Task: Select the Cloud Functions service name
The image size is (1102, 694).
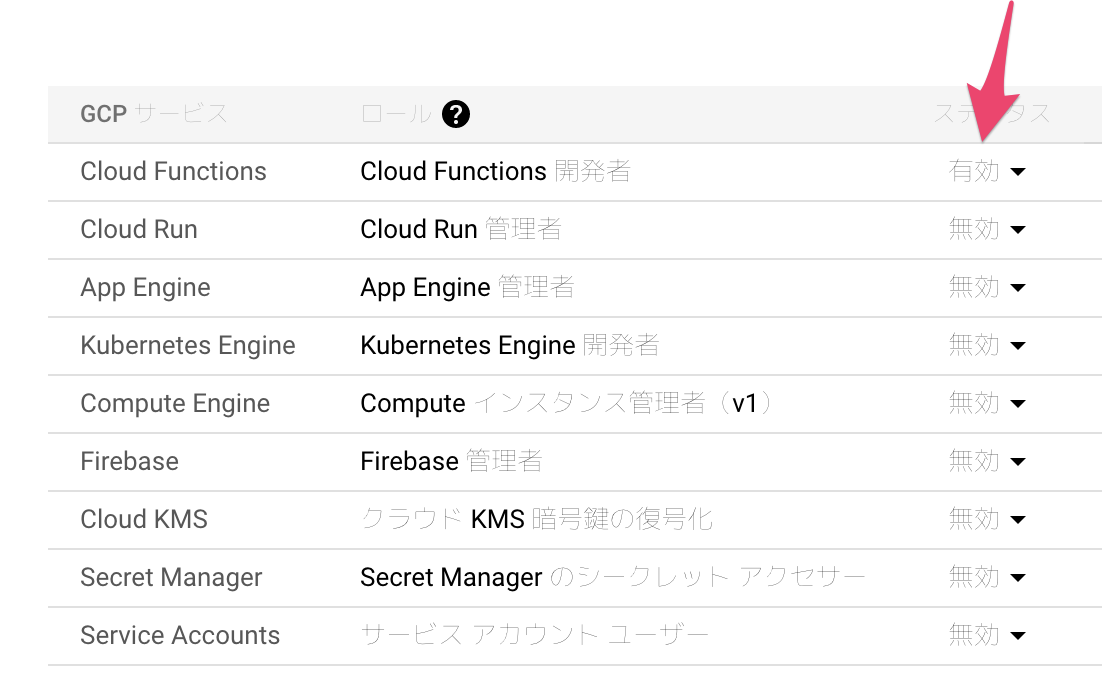Action: click(174, 171)
